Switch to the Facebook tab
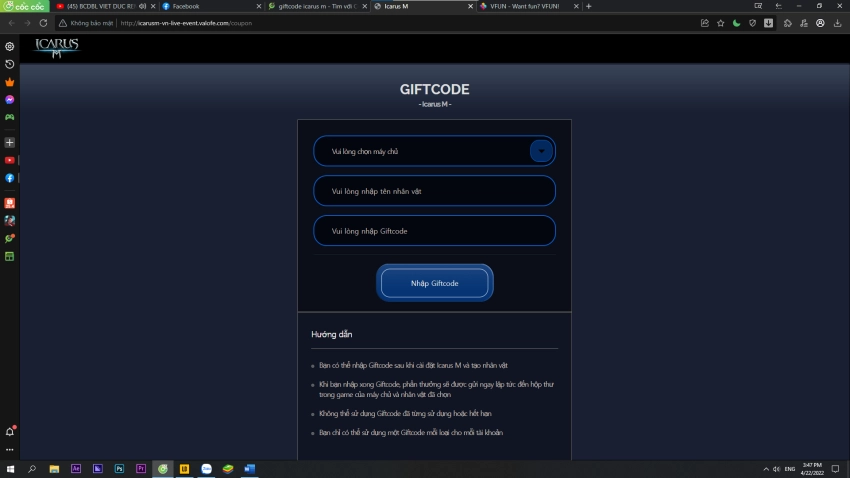This screenshot has height=478, width=850. coord(205,6)
